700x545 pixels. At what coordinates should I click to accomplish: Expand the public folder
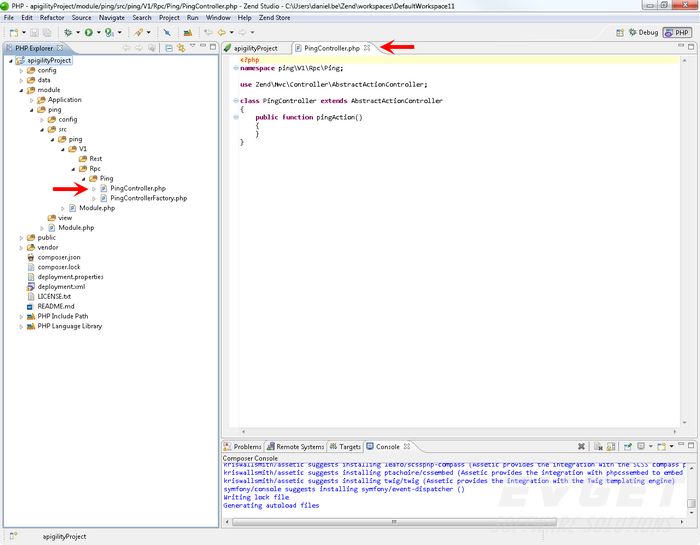click(x=21, y=238)
